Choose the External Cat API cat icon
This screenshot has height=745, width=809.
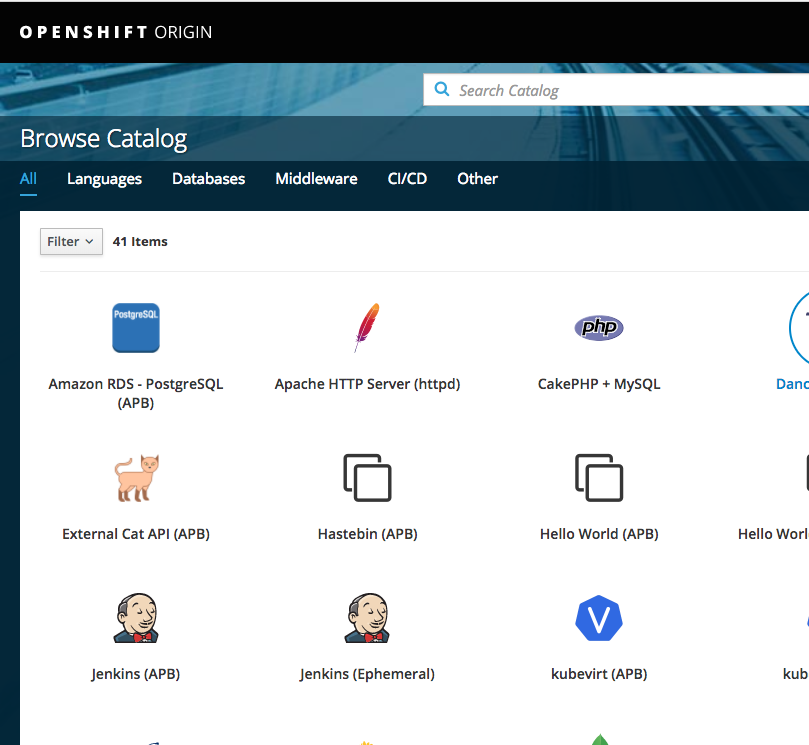pyautogui.click(x=136, y=478)
